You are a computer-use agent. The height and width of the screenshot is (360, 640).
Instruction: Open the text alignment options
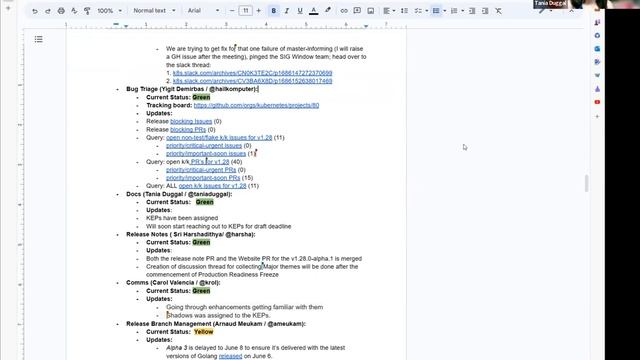388,11
